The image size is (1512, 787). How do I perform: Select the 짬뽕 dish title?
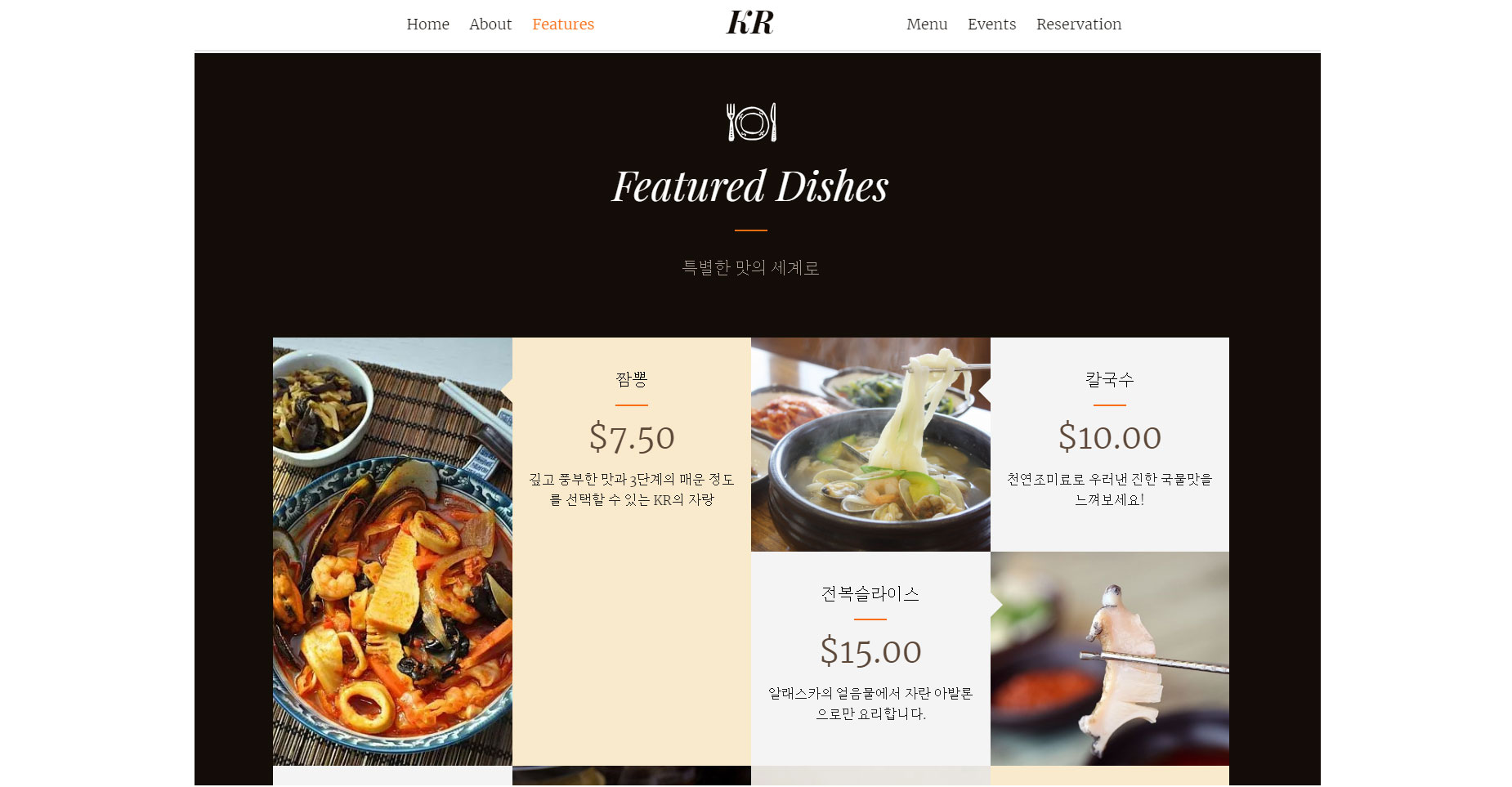(x=632, y=379)
